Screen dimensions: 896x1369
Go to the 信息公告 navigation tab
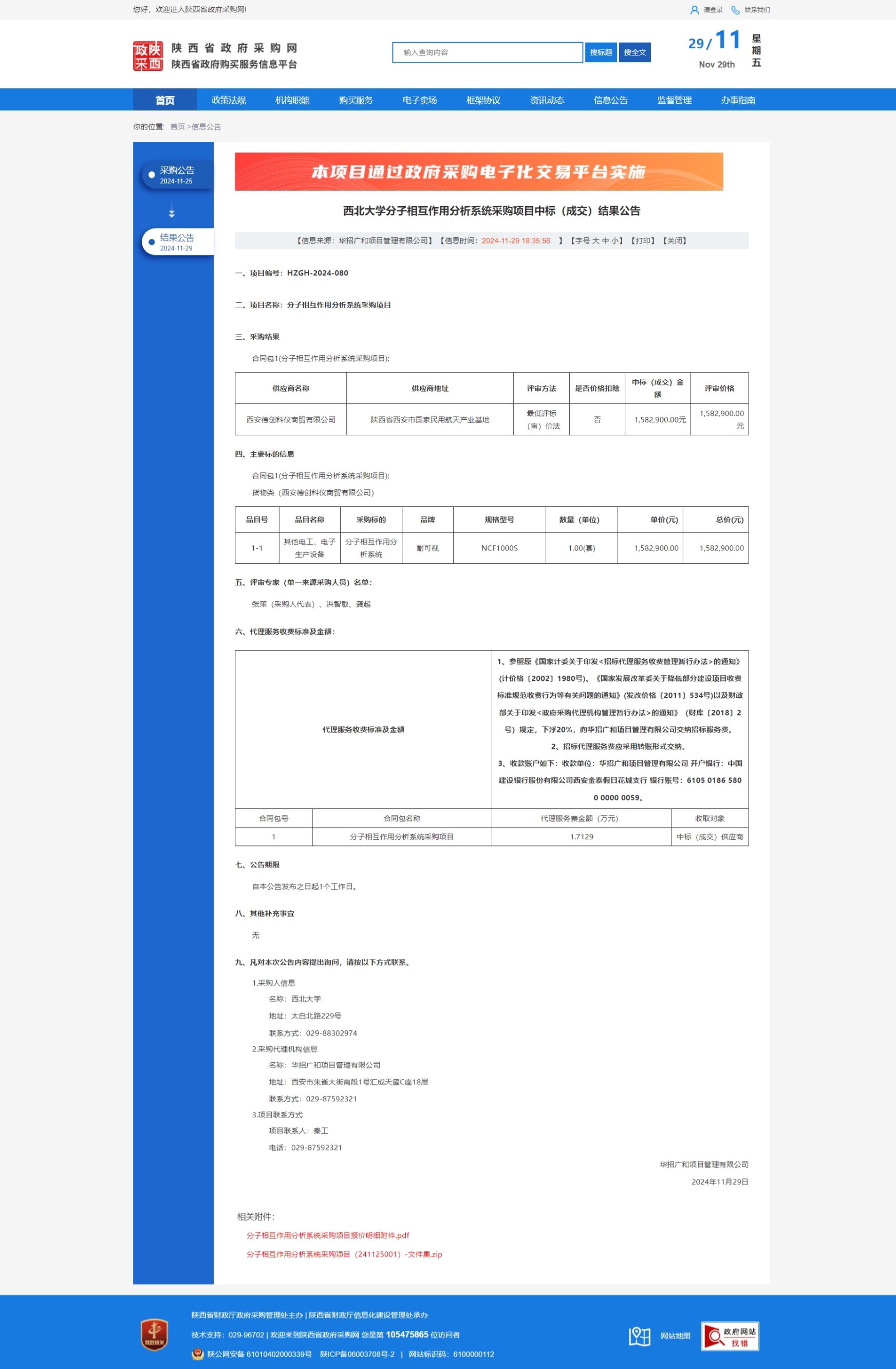click(x=610, y=100)
